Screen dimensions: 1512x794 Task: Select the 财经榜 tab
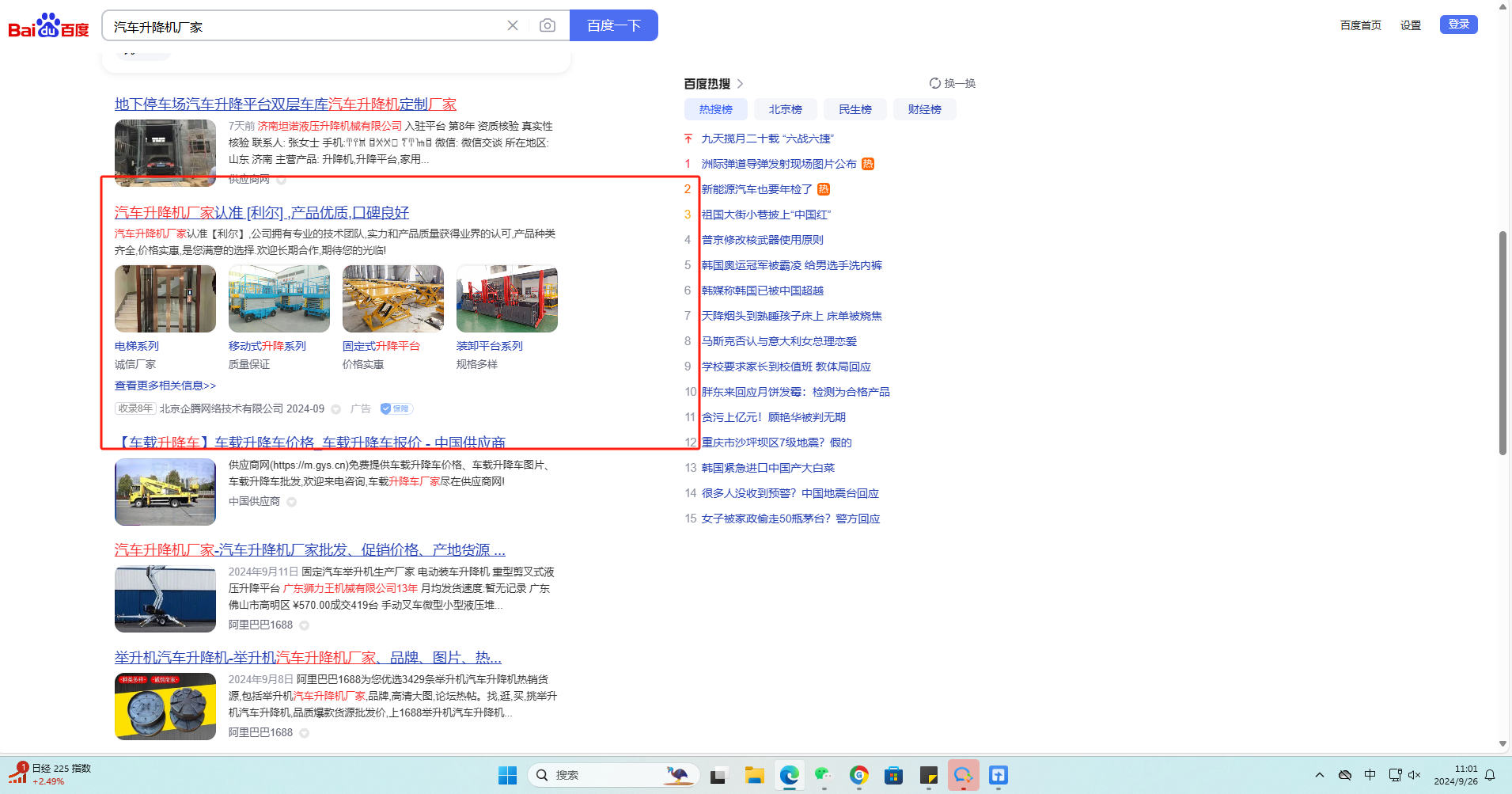924,109
